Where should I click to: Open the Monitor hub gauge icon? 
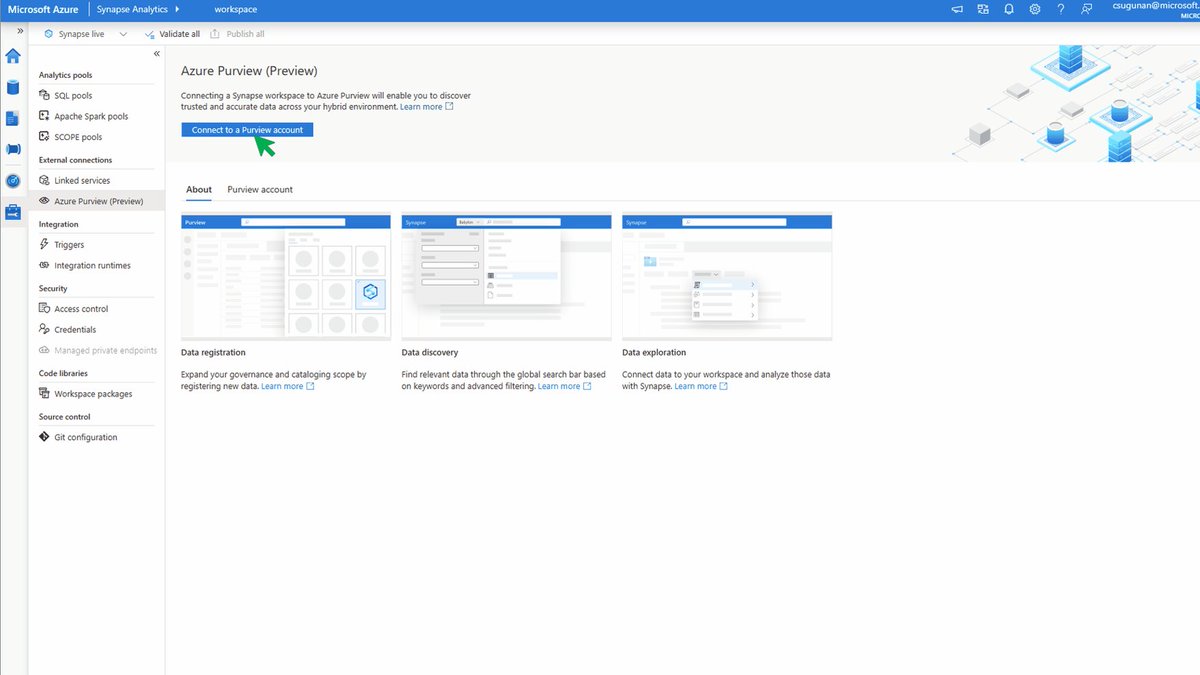pos(13,181)
